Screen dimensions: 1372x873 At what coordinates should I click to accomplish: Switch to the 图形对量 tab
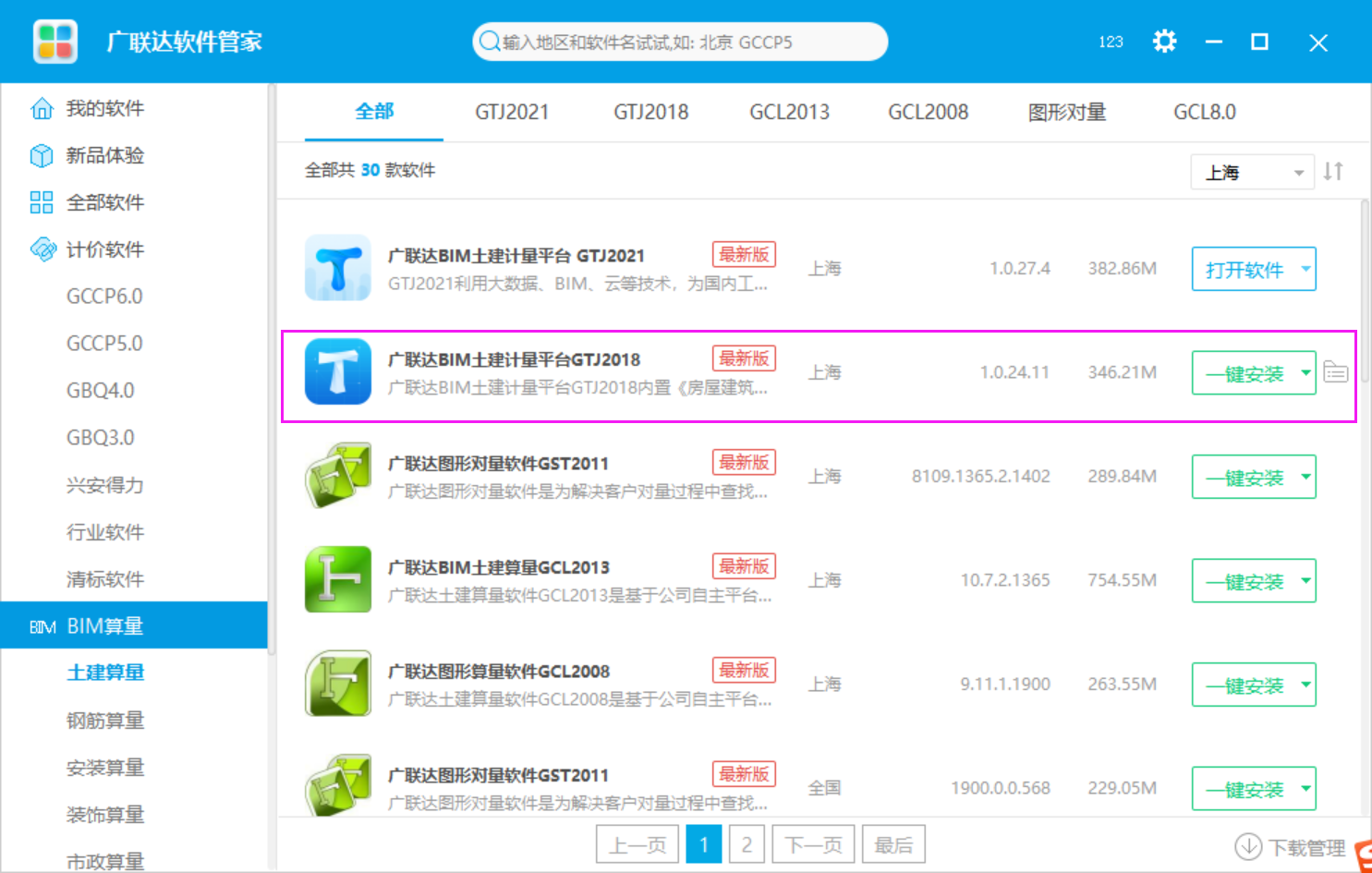coord(1067,112)
